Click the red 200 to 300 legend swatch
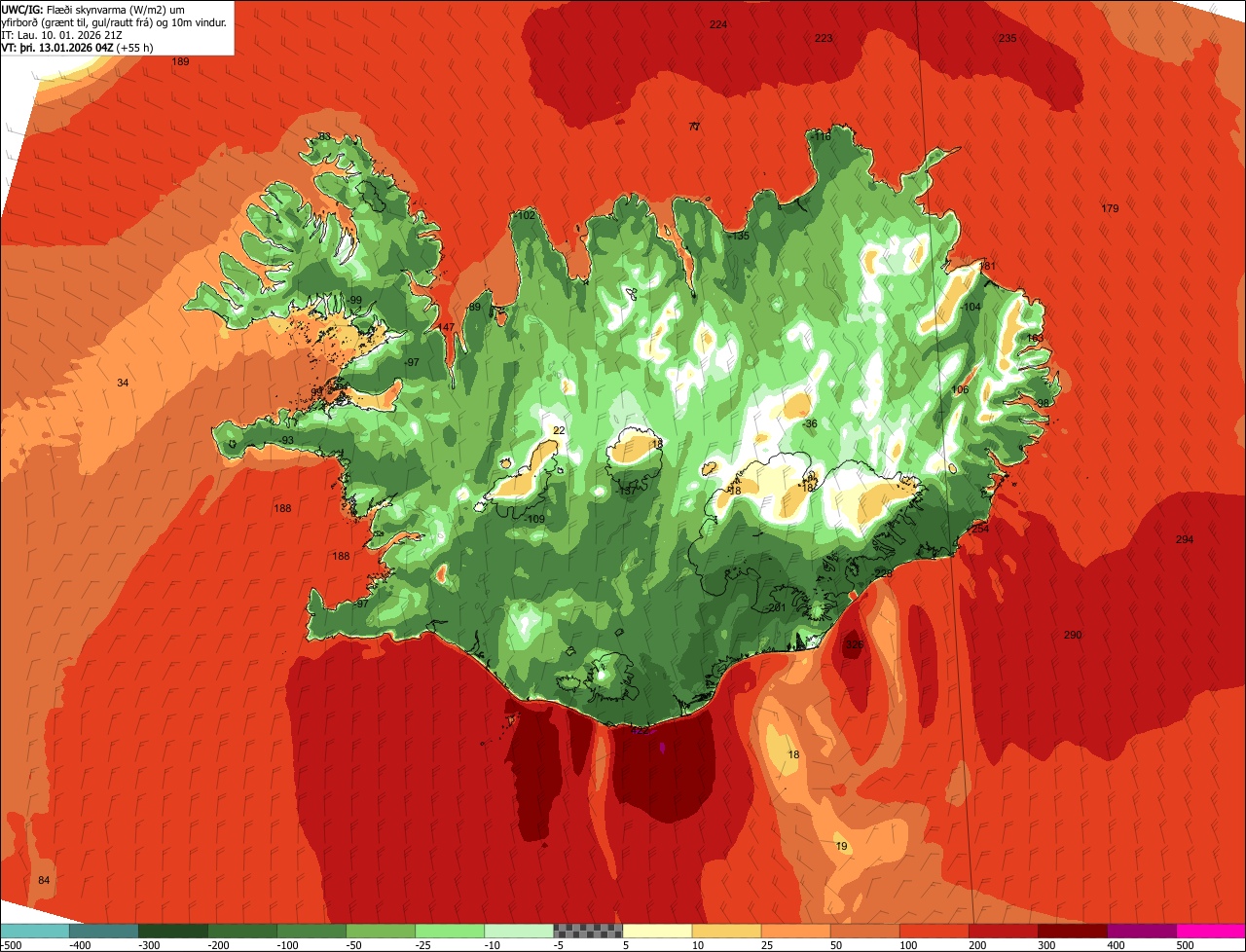The image size is (1246, 952). [x=1003, y=931]
